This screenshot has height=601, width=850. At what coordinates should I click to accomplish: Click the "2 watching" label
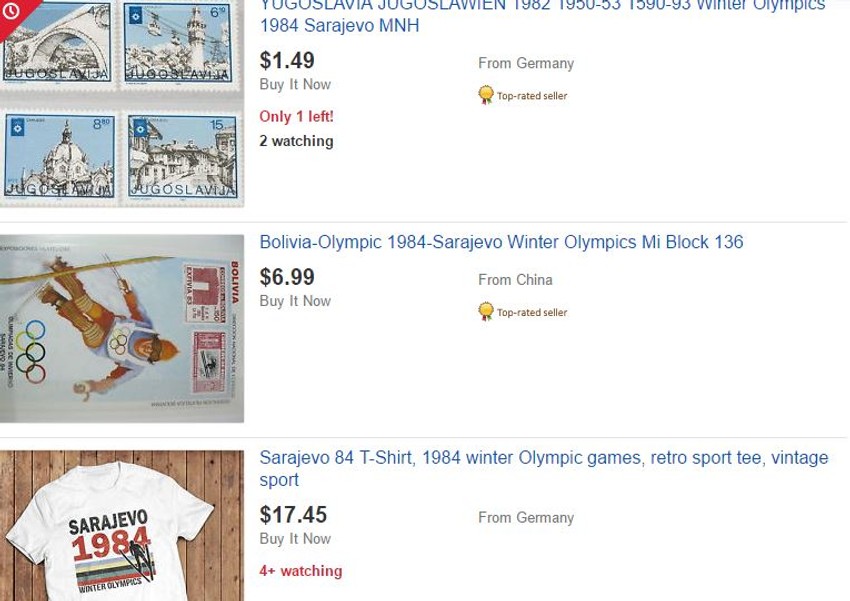pyautogui.click(x=296, y=141)
